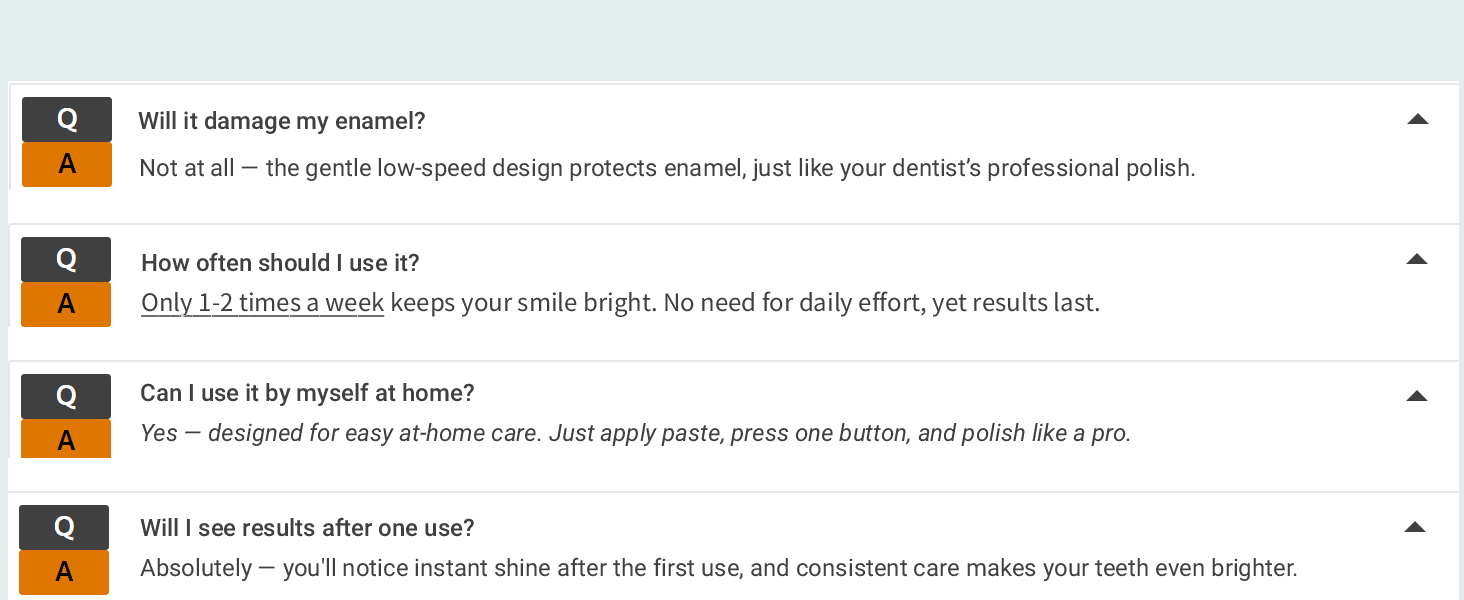This screenshot has height=600, width=1464.
Task: Open the "Only 1-2 times a week" link
Action: 262,302
